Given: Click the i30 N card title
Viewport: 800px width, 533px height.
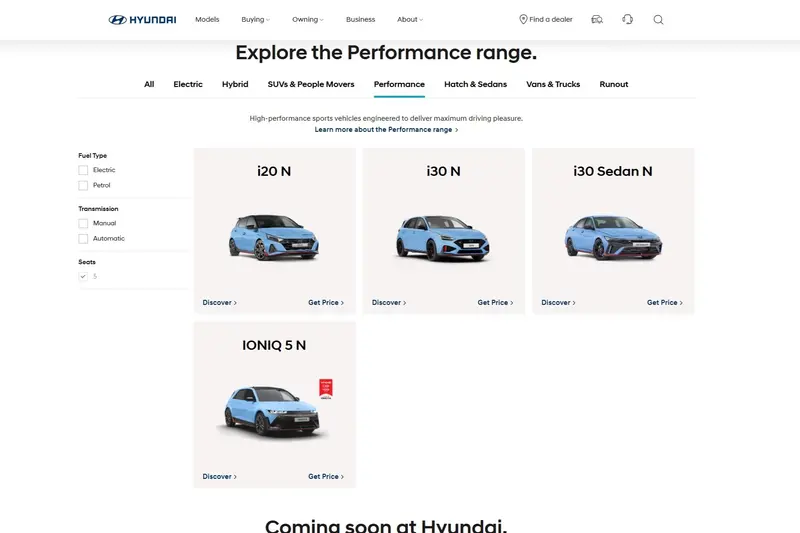Looking at the screenshot, I should [x=443, y=171].
